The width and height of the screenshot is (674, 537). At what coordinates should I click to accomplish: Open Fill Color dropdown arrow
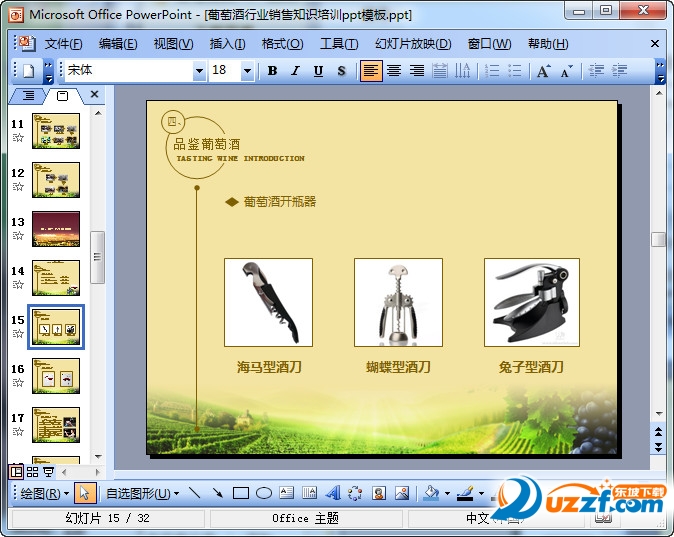pyautogui.click(x=447, y=493)
